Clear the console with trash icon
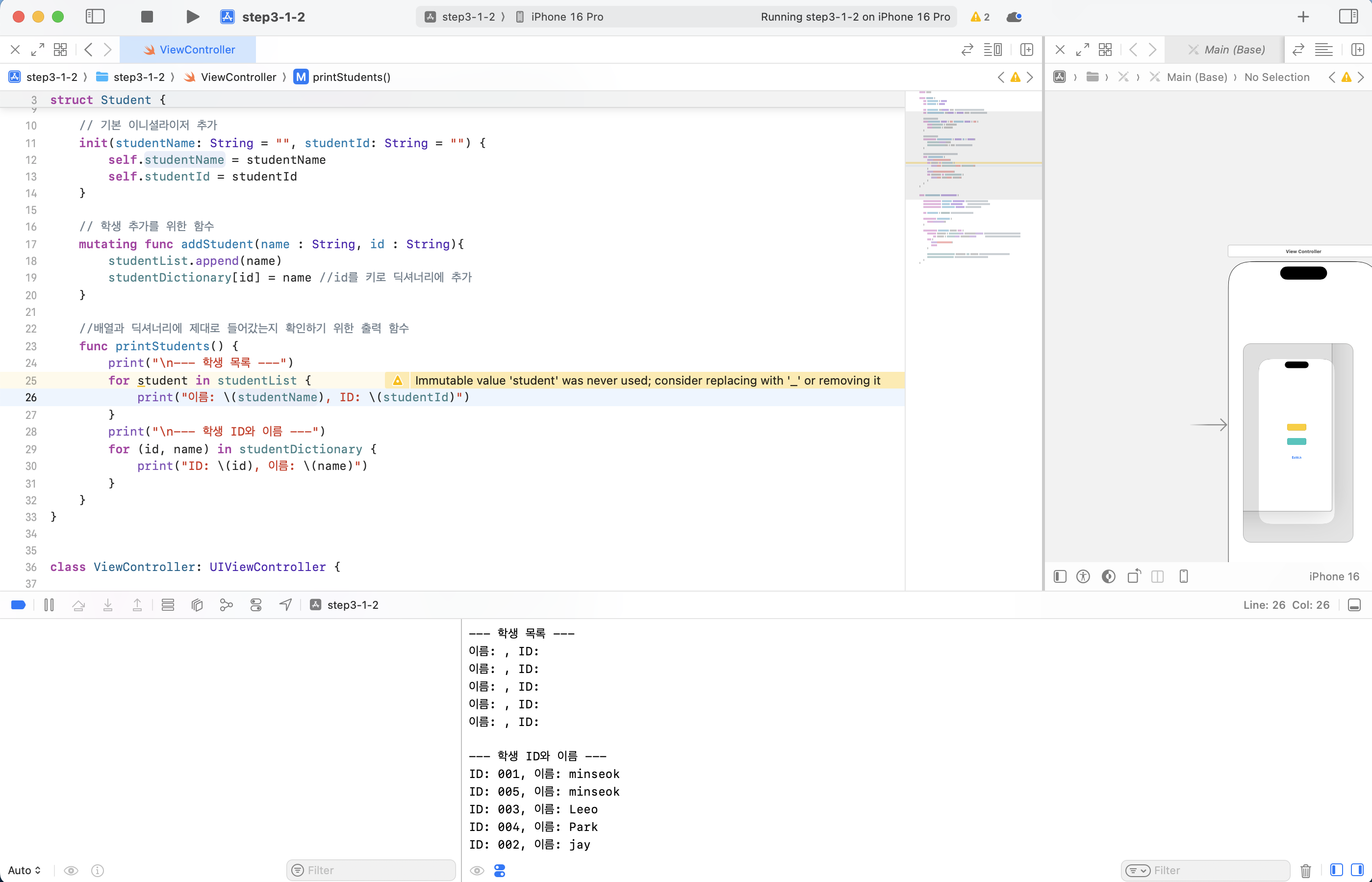The image size is (1372, 882). pyautogui.click(x=1306, y=871)
